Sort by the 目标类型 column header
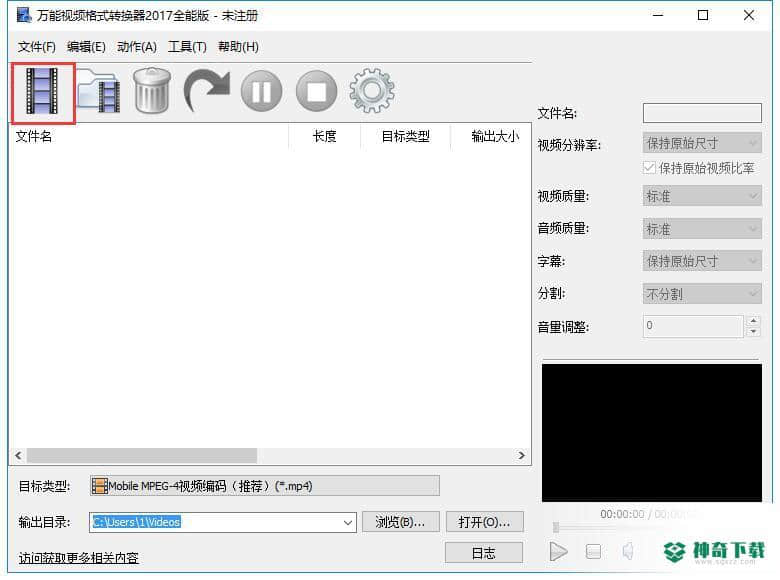The width and height of the screenshot is (780, 580). coord(405,136)
